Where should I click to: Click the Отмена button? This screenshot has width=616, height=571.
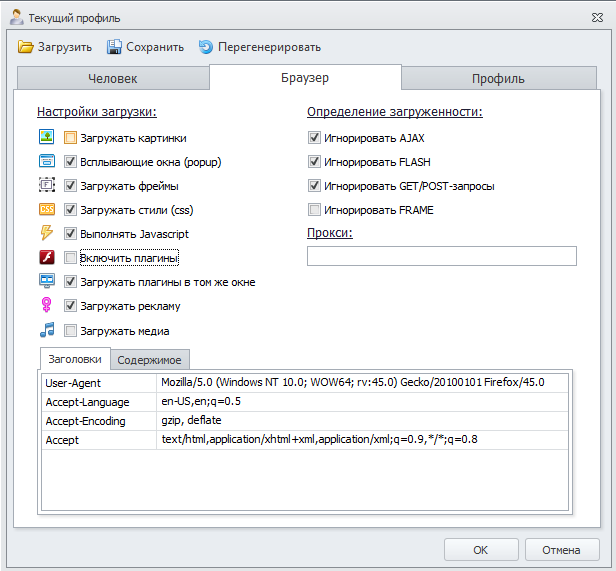tap(561, 550)
